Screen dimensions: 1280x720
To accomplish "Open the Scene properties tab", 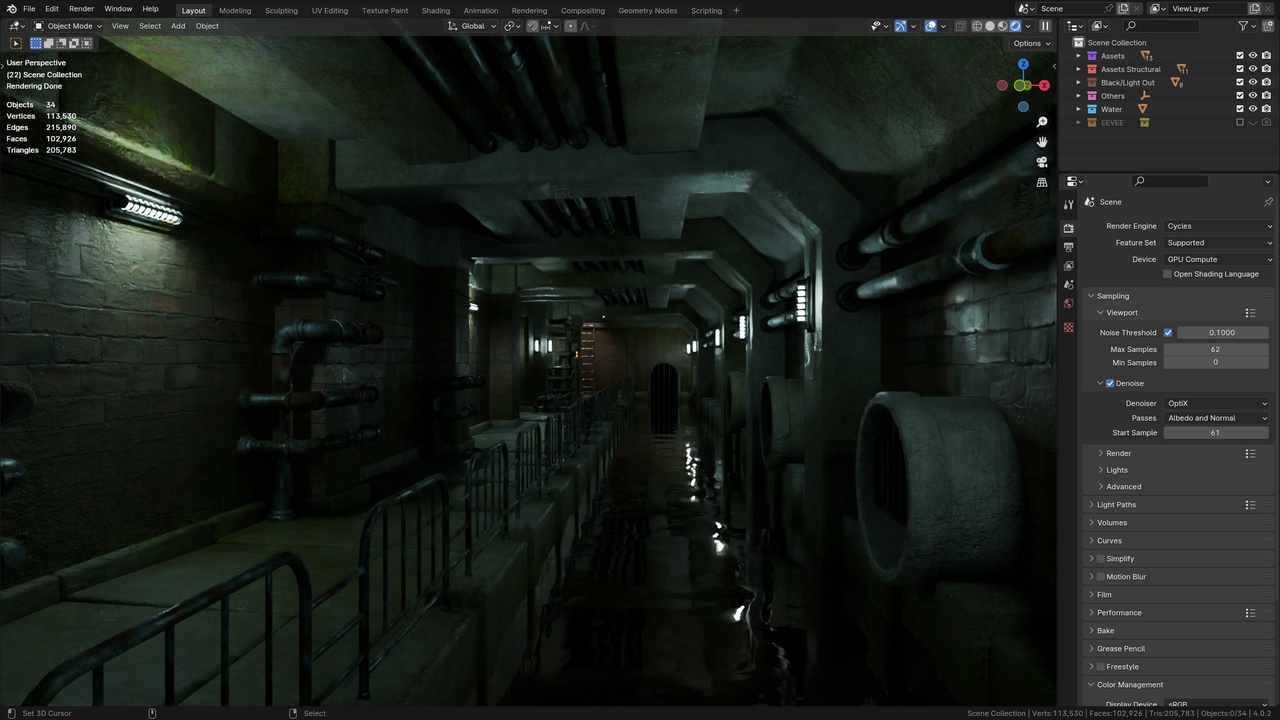I will 1068,285.
